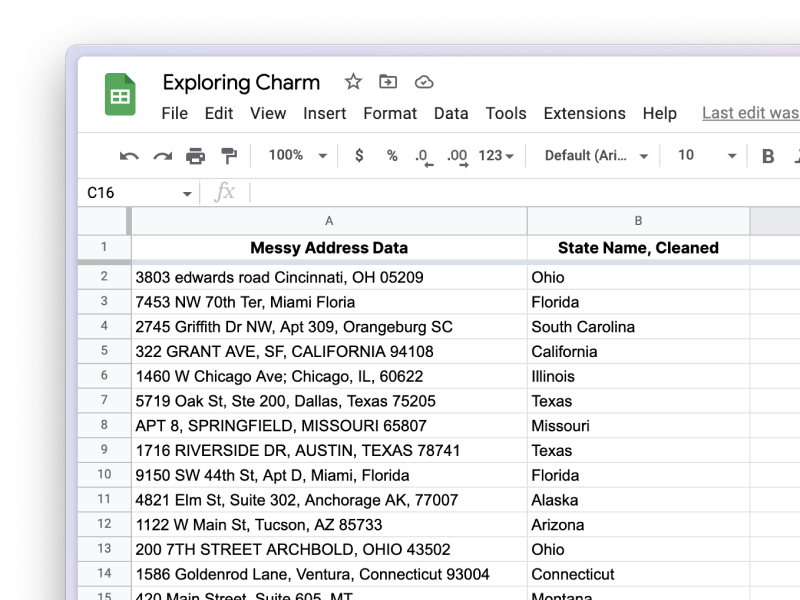
Task: Decrease decimal places
Action: [x=424, y=156]
